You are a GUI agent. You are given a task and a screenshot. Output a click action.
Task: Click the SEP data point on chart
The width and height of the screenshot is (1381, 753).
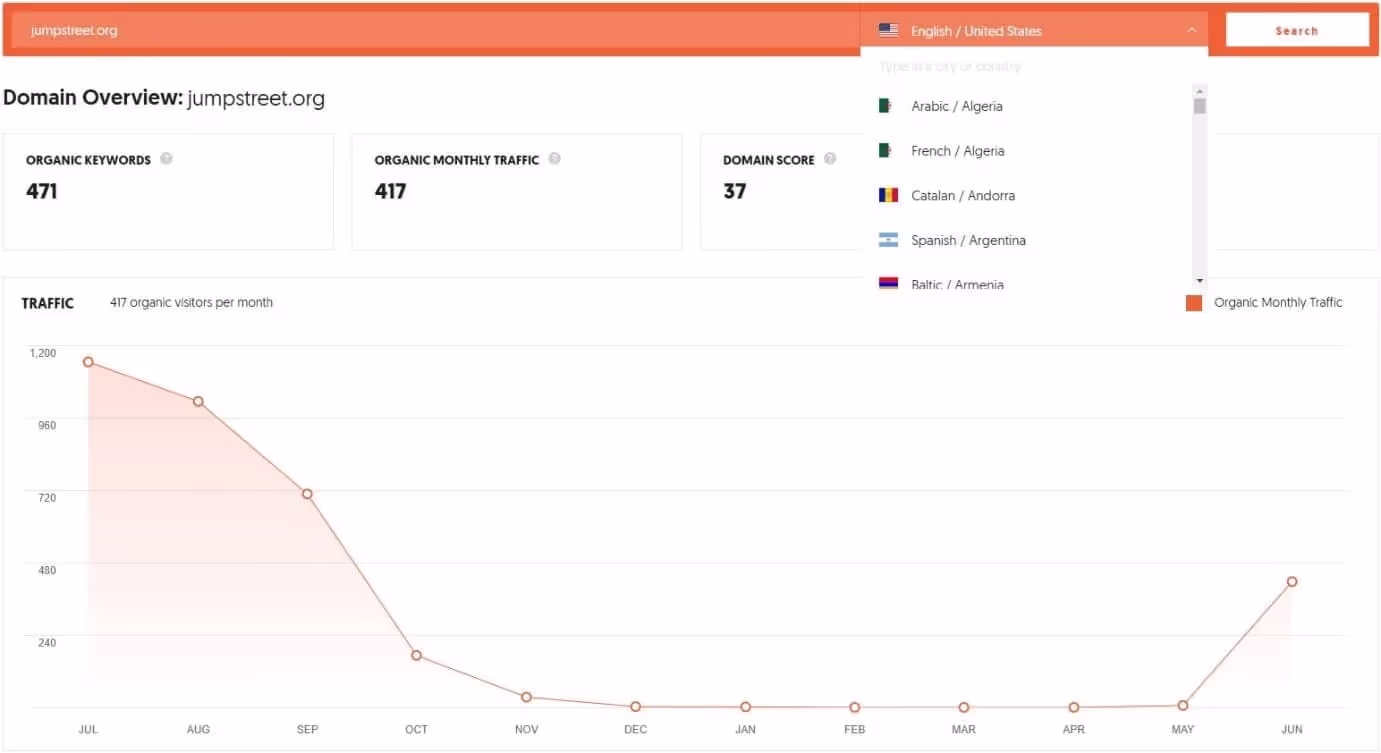coord(307,494)
